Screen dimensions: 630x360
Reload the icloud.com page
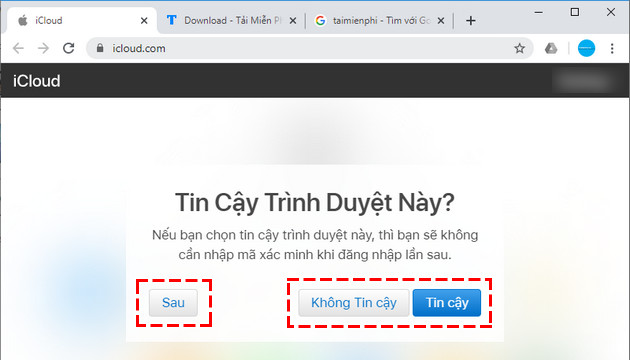69,48
